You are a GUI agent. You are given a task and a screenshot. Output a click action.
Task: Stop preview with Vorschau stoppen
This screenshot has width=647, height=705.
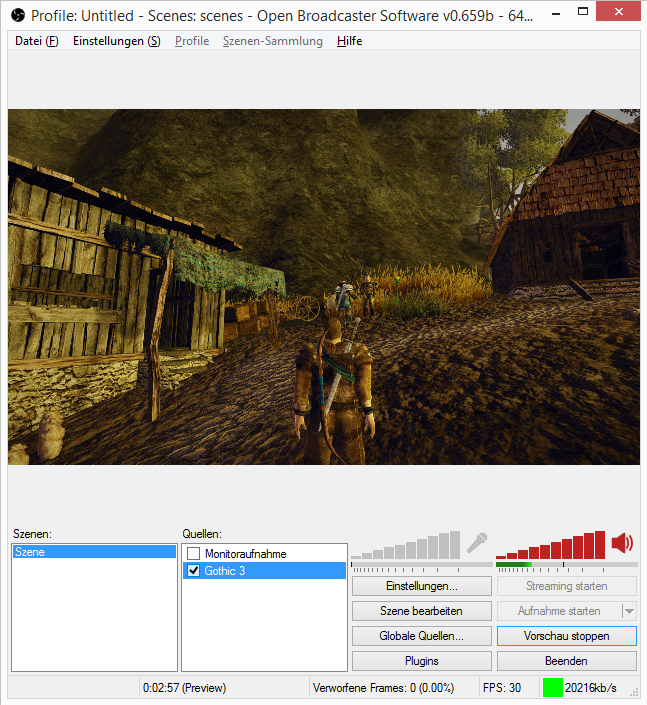pos(567,636)
